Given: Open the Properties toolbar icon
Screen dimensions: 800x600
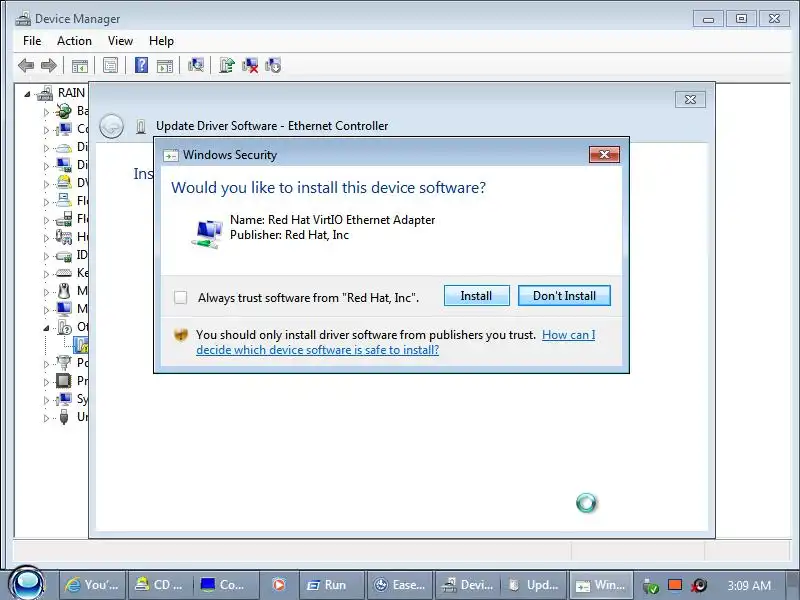Looking at the screenshot, I should coord(110,65).
